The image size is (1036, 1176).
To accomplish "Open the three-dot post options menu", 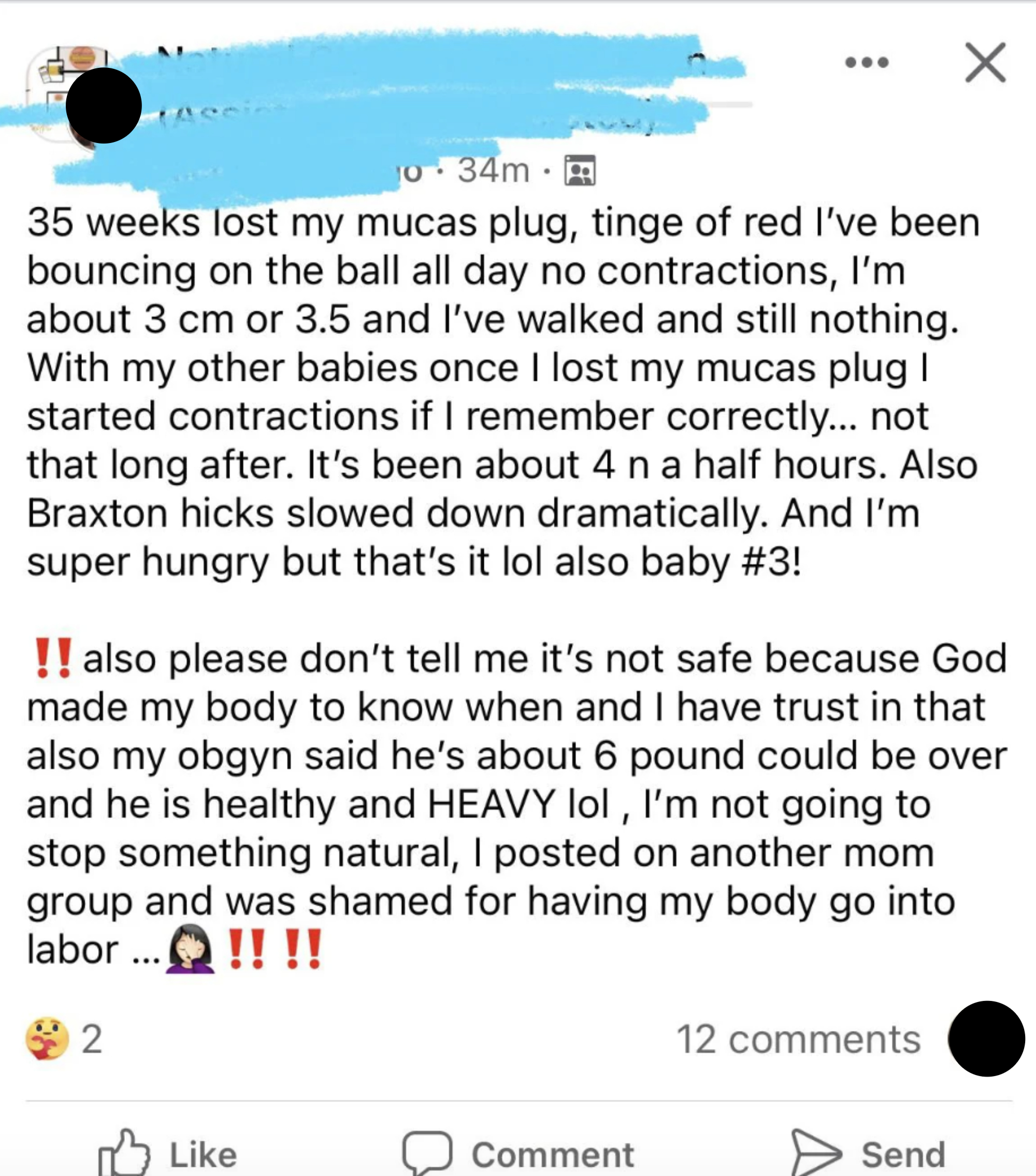I will click(866, 62).
